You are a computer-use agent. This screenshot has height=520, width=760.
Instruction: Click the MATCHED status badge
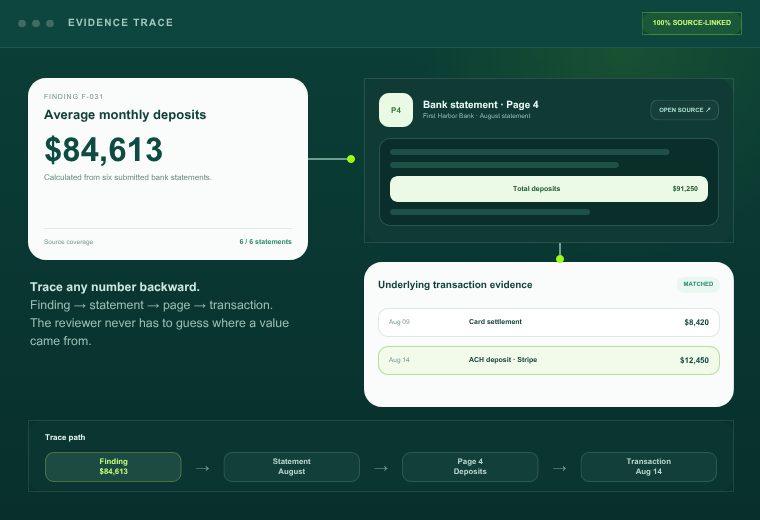(698, 284)
